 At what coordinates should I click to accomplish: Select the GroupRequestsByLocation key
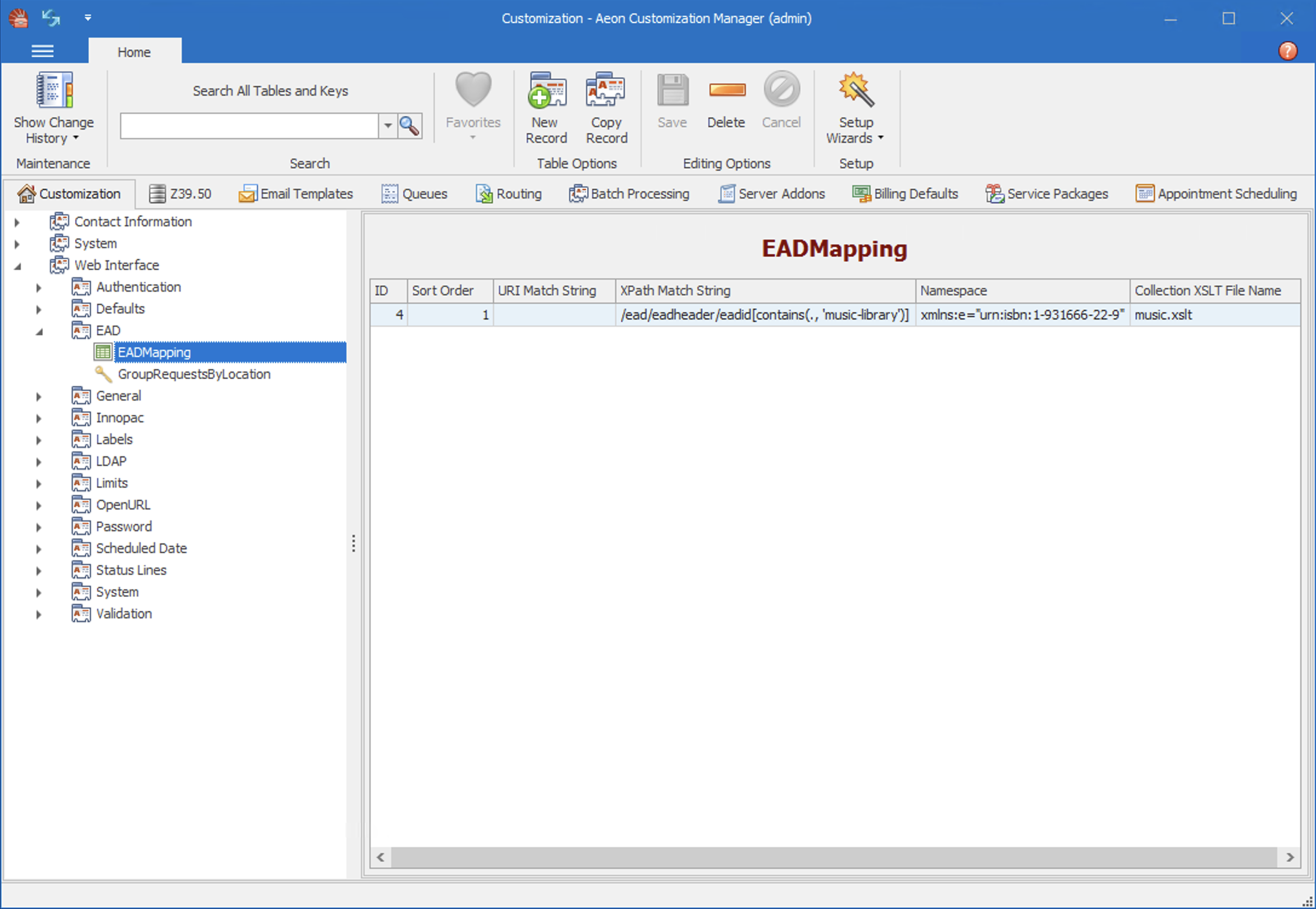[x=193, y=374]
